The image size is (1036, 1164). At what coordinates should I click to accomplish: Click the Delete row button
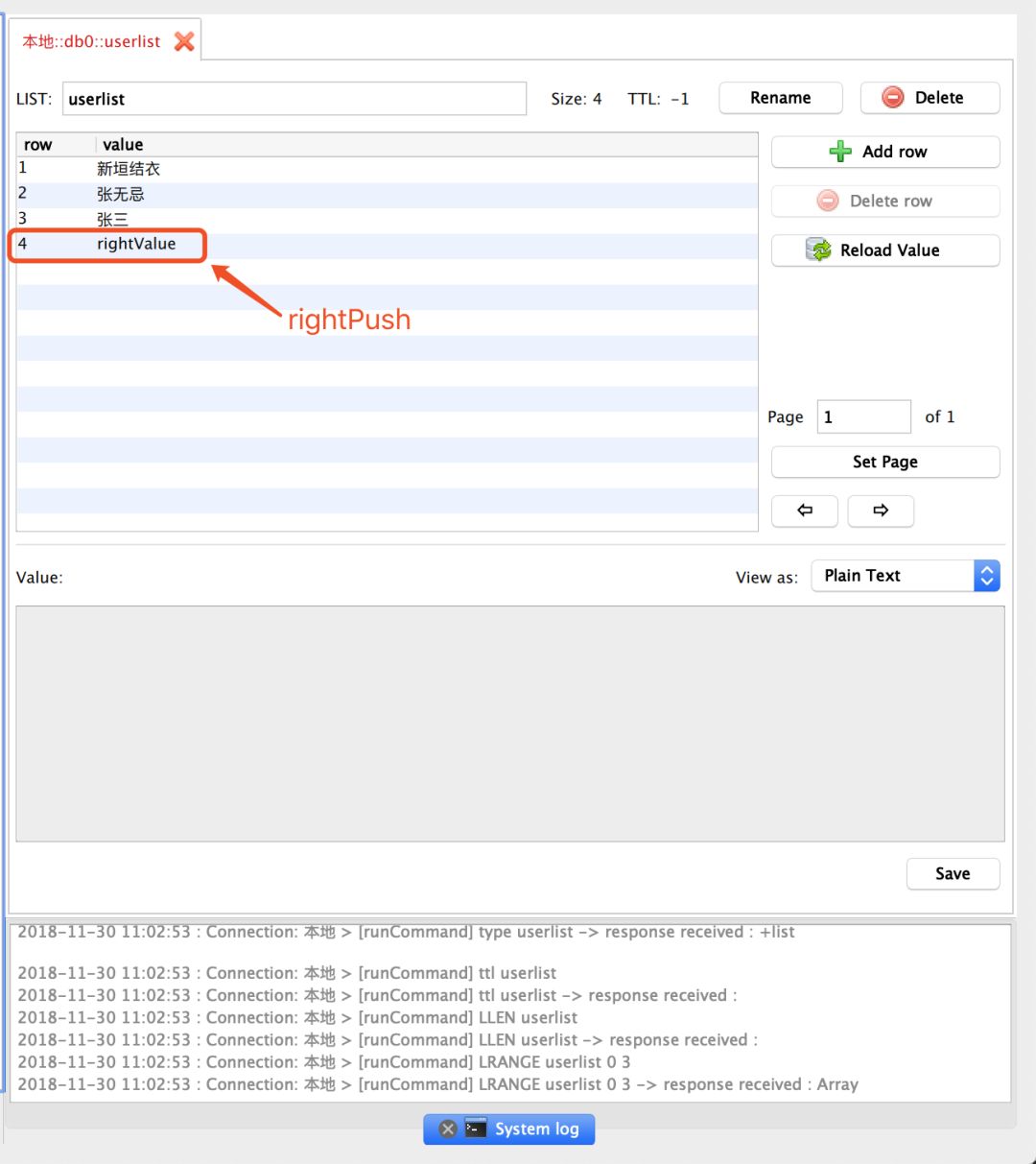tap(885, 201)
